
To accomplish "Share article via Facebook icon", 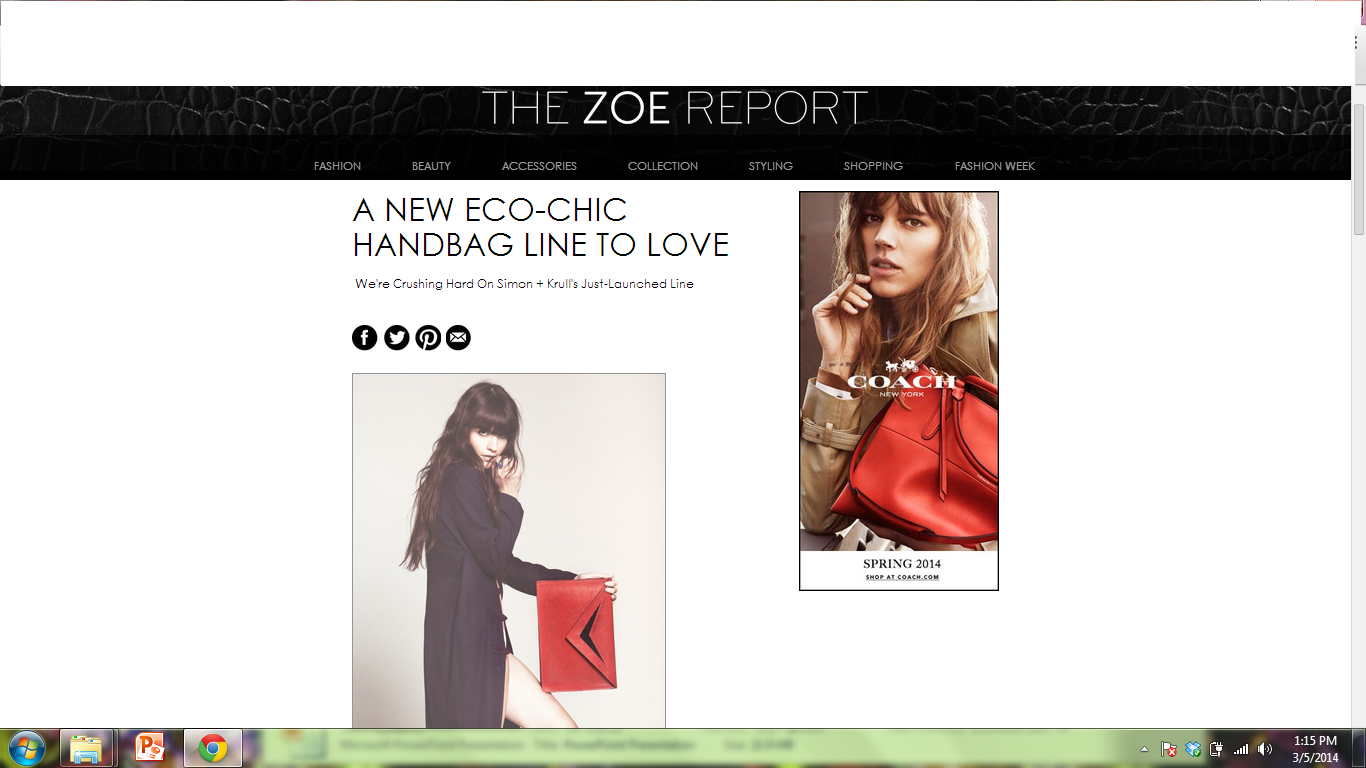I will pos(365,338).
